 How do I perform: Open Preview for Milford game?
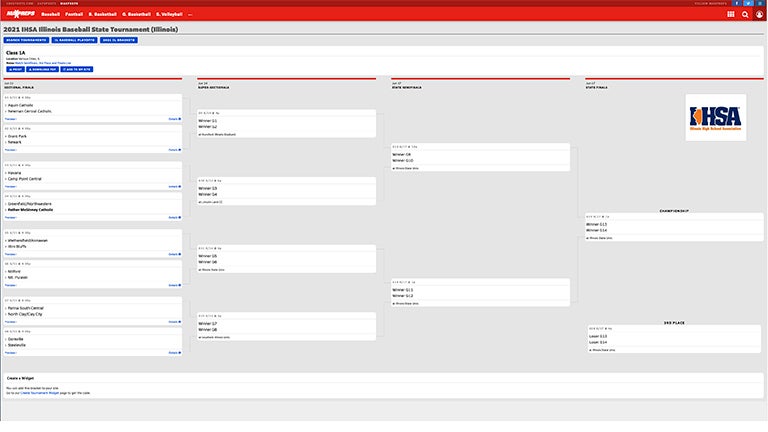point(11,285)
